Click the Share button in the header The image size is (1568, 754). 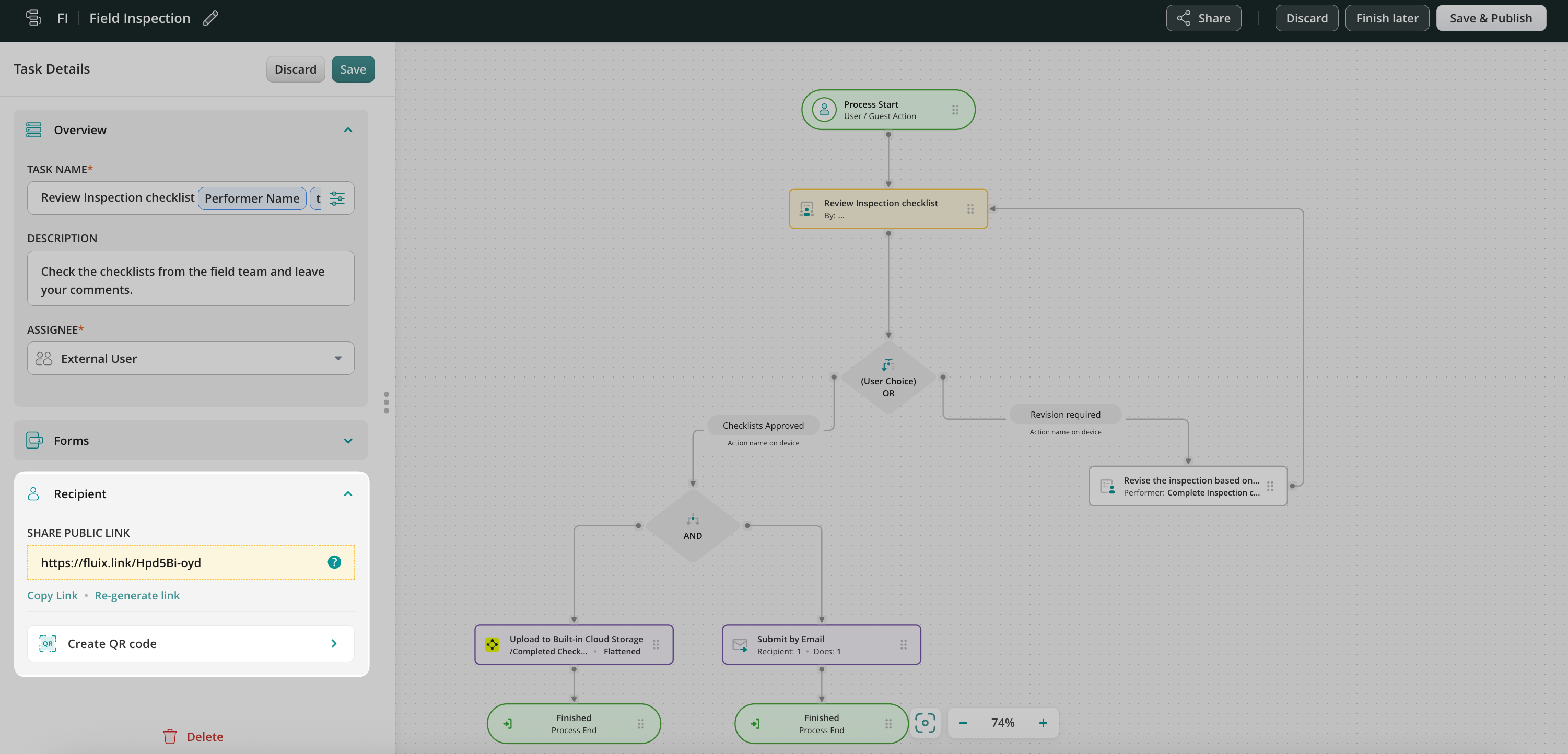(1203, 18)
